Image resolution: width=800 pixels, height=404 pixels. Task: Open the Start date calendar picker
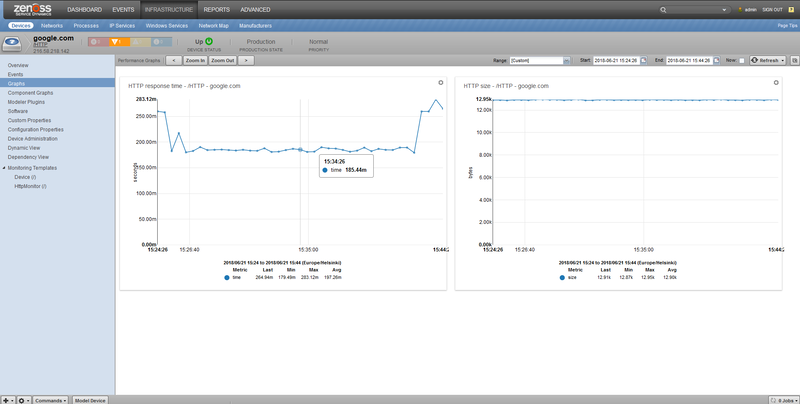(x=643, y=60)
